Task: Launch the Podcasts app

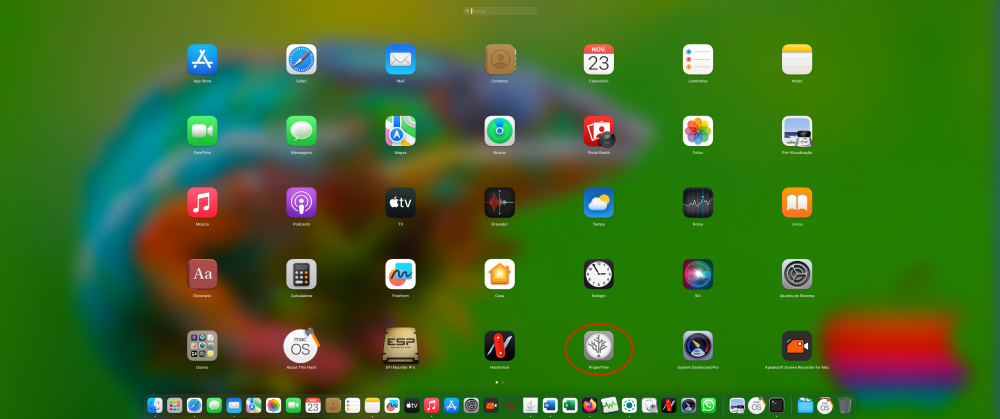Action: point(301,203)
